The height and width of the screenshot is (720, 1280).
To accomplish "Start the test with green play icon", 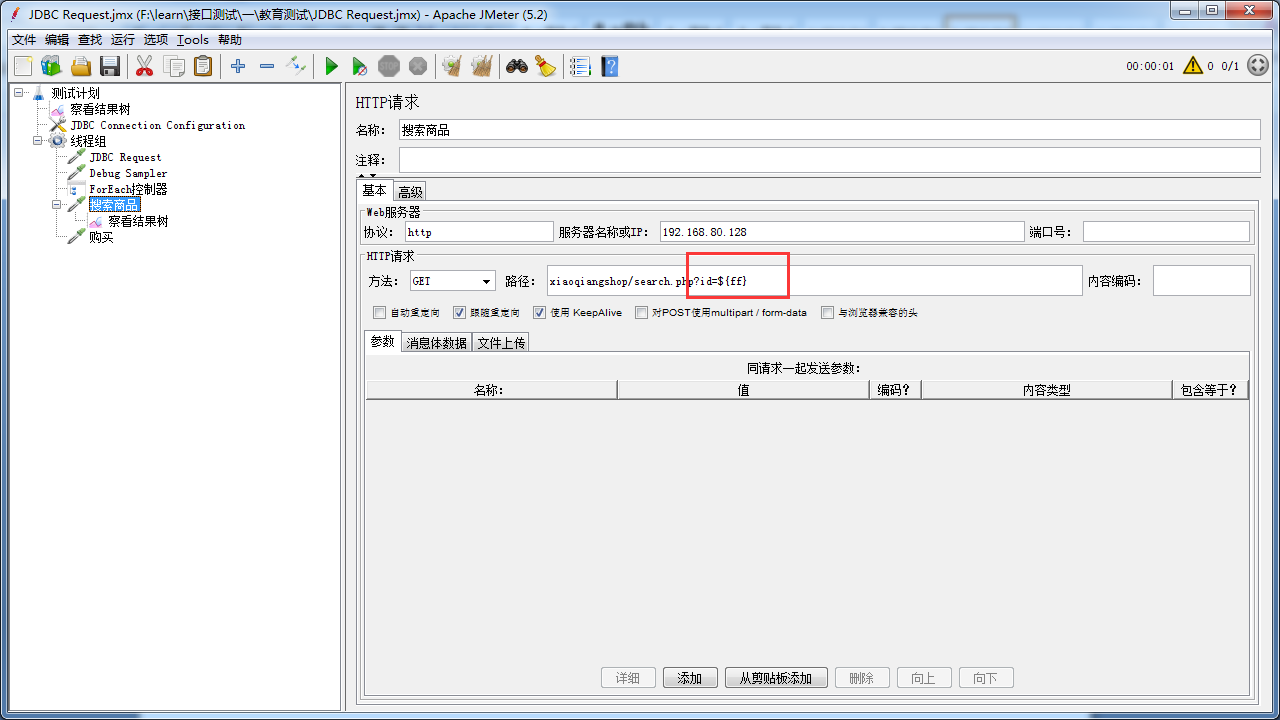I will coord(331,66).
